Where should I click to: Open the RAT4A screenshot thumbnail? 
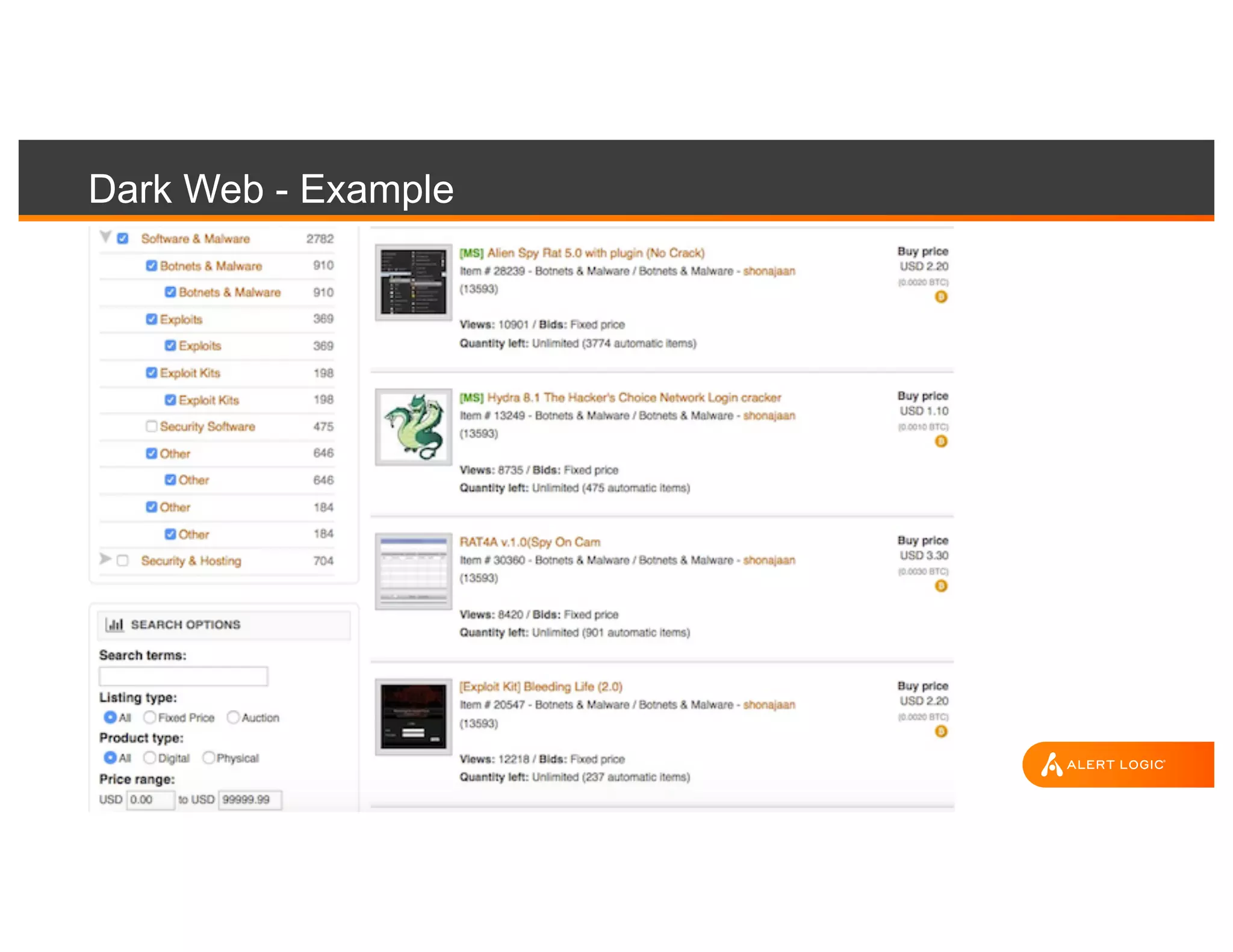[414, 571]
